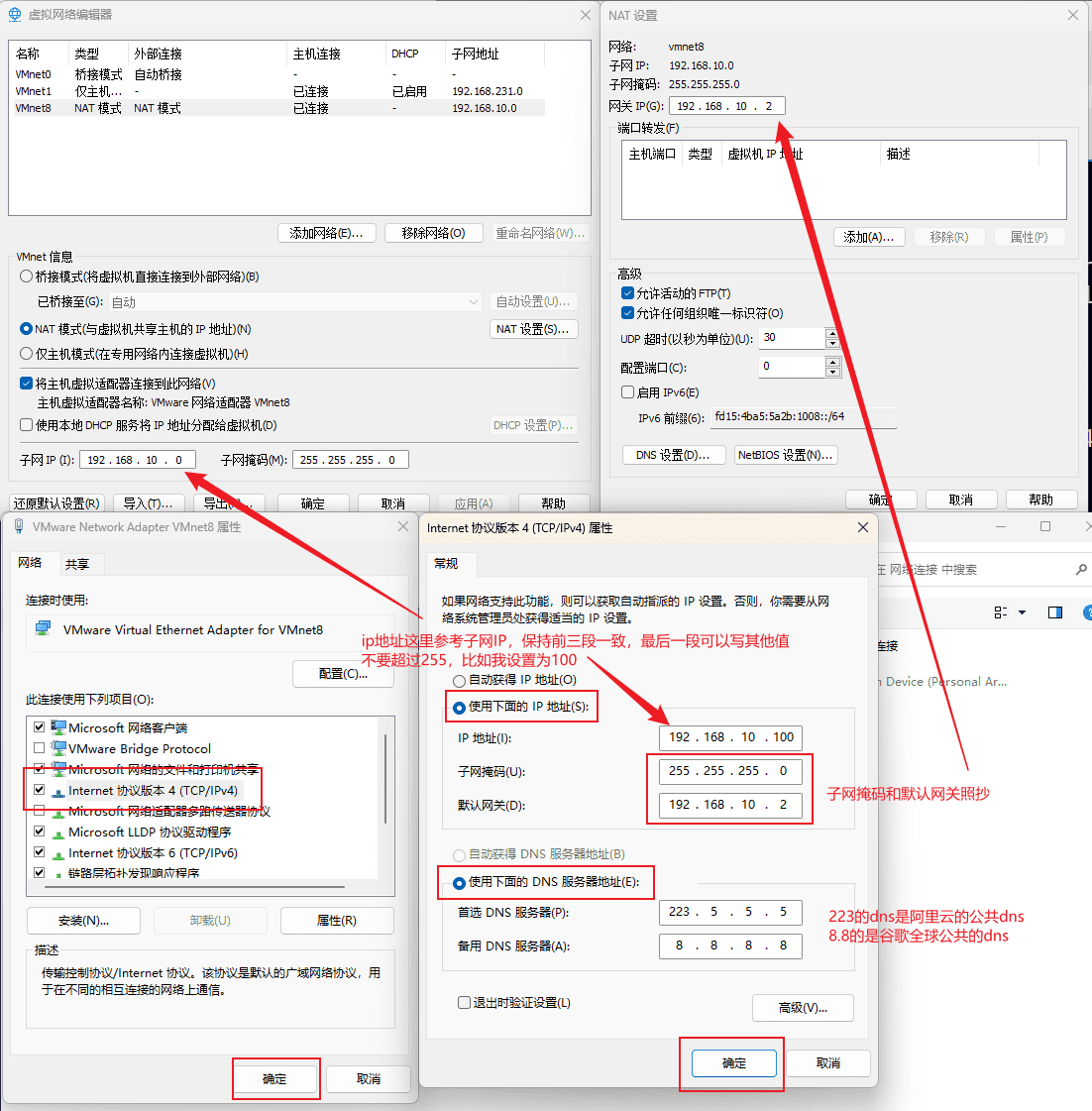Click horizontal scrollbar in protocol items list
Image resolution: width=1092 pixels, height=1111 pixels.
point(195,886)
